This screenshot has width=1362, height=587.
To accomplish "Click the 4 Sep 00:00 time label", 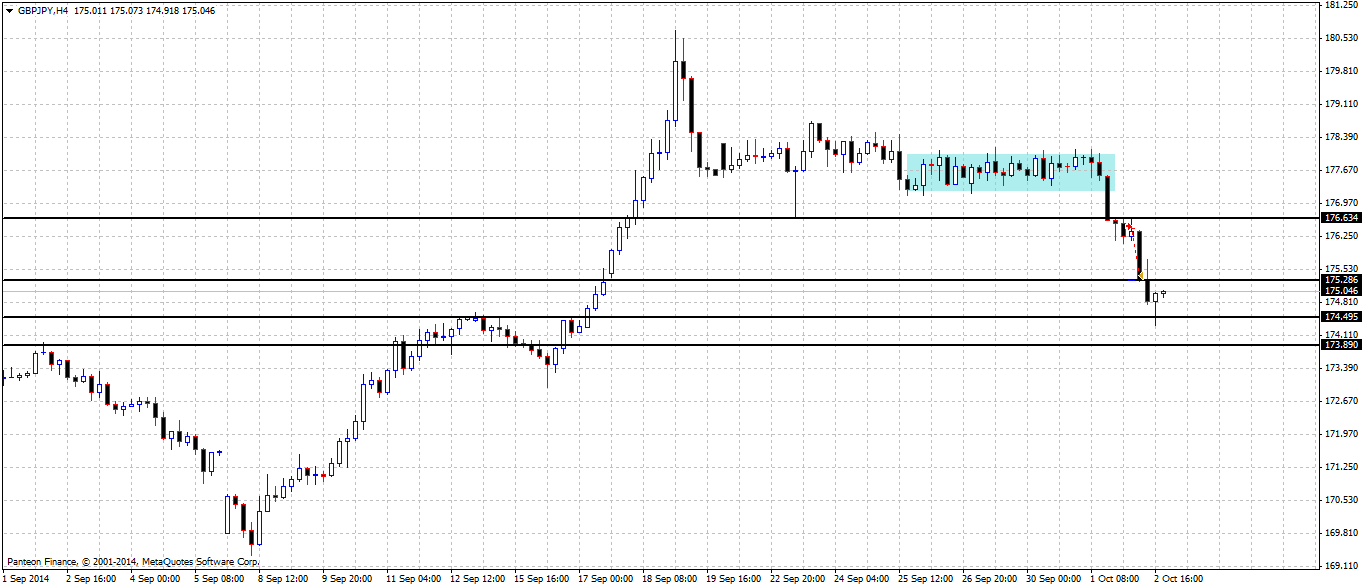I will coord(155,579).
